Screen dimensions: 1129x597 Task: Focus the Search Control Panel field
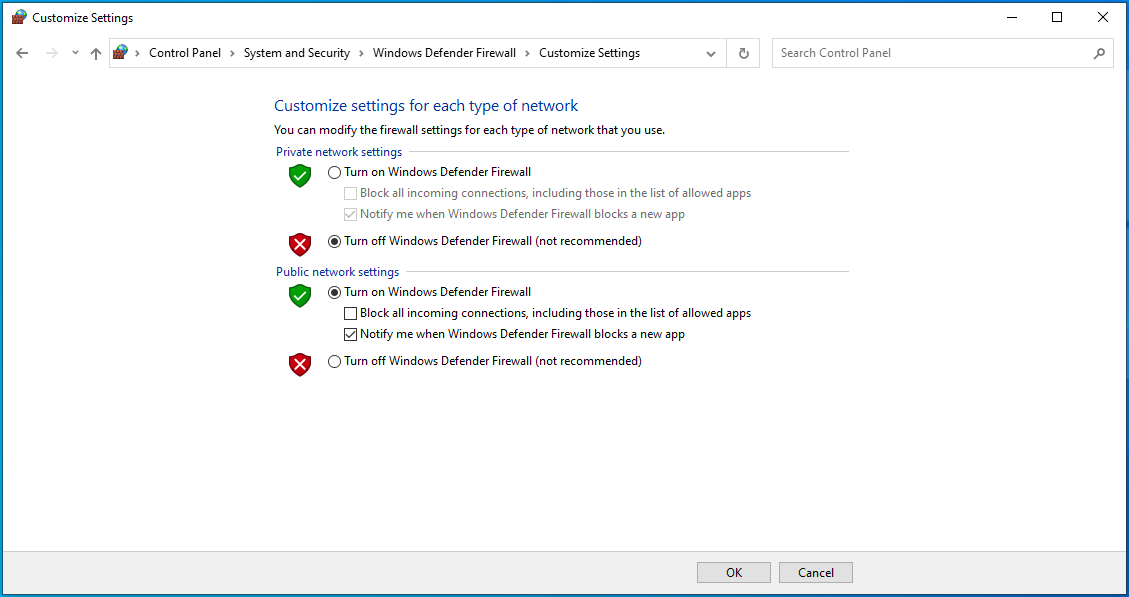(930, 53)
